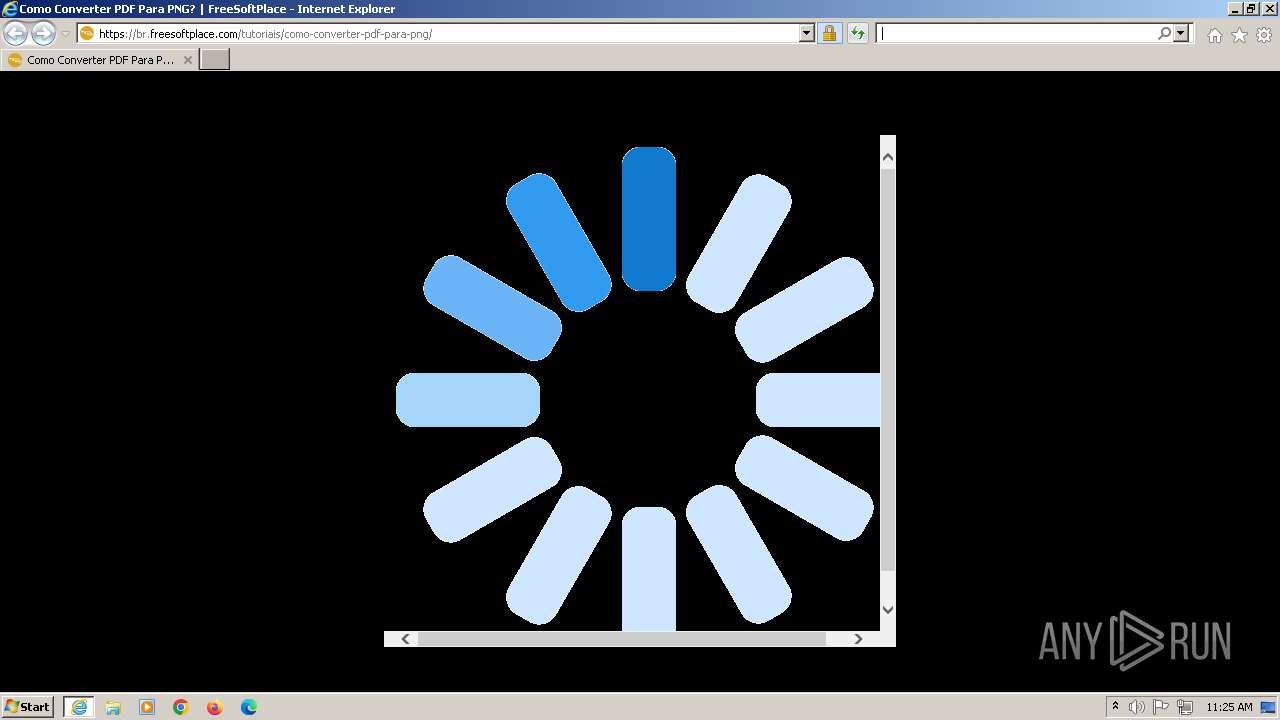Click the horizontal scrollbar thumb

pyautogui.click(x=622, y=639)
